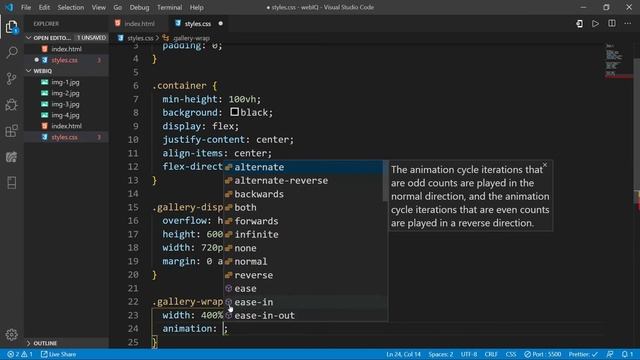Screen dimensions: 640x360
Task: Choose ease suggestion
Action: tap(303, 288)
